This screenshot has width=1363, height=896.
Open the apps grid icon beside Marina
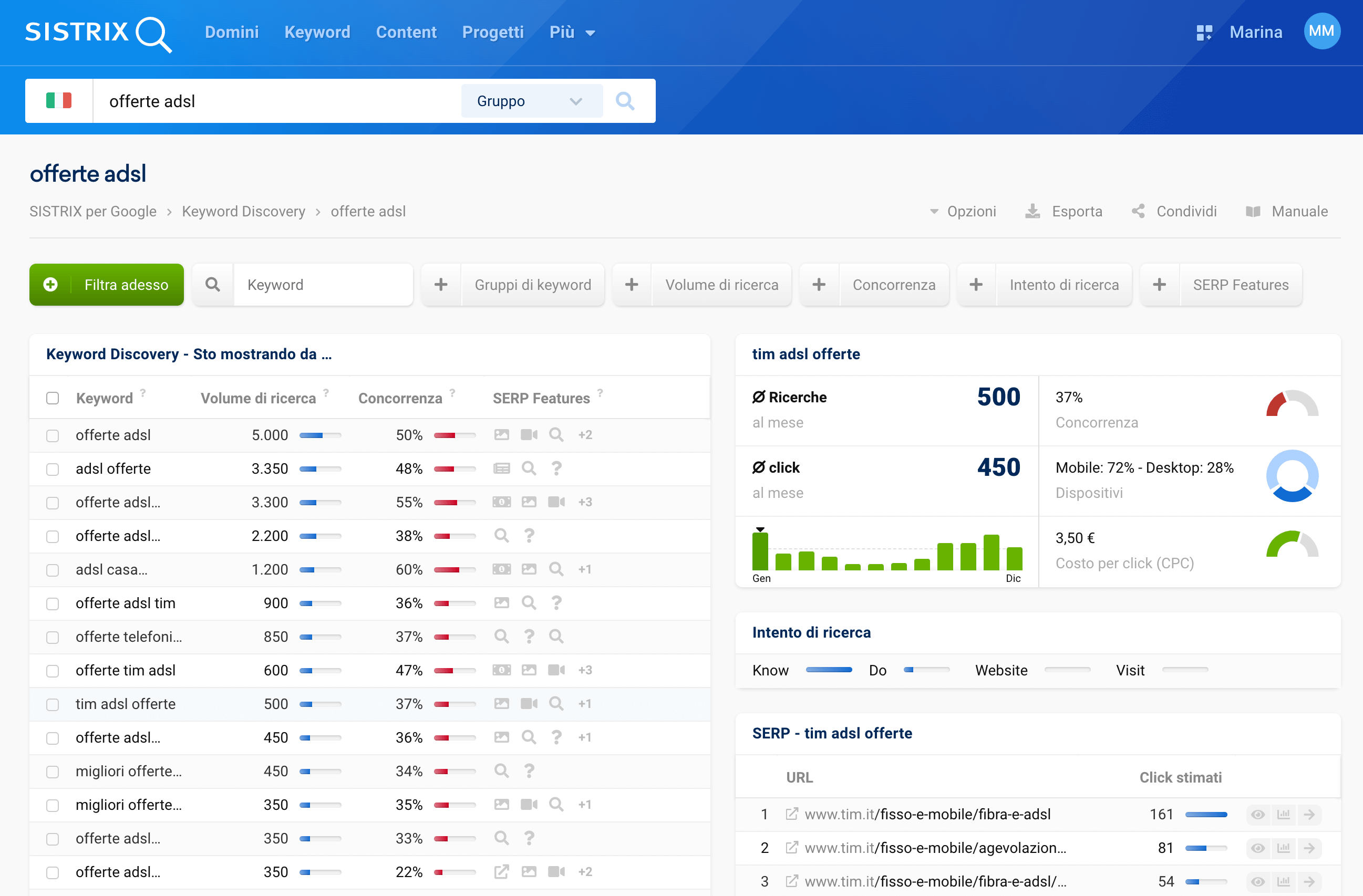click(1204, 32)
